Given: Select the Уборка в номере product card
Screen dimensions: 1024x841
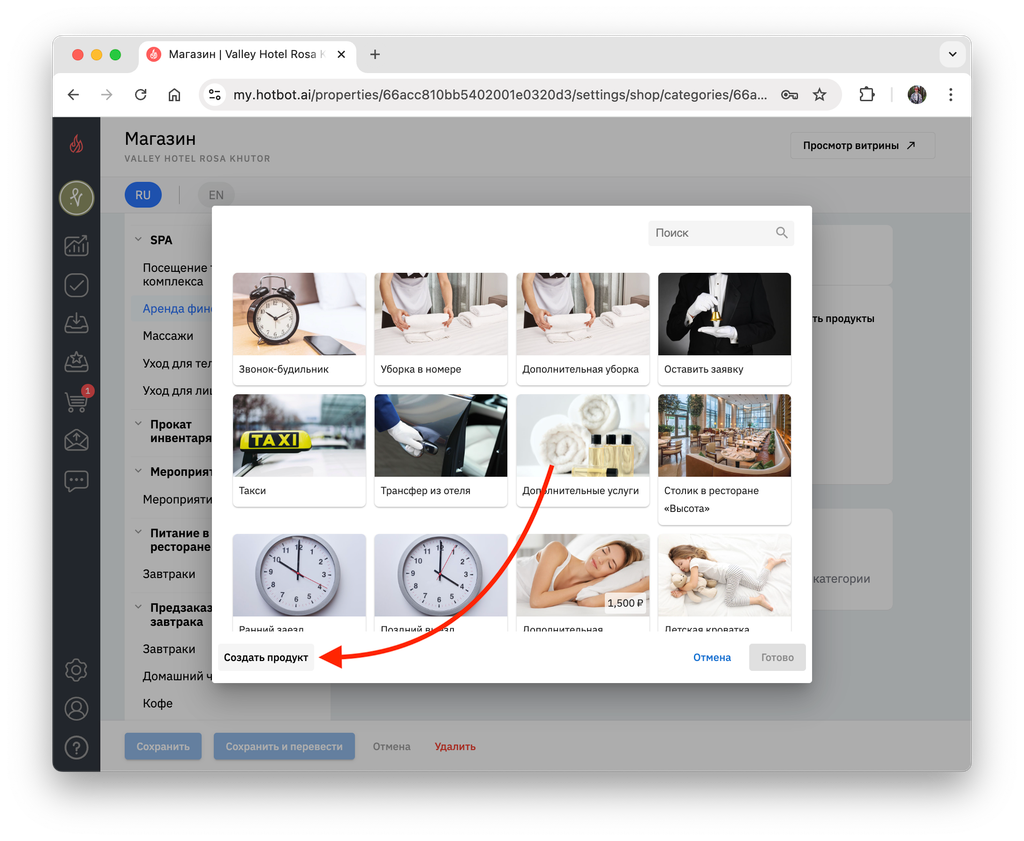Looking at the screenshot, I should (x=441, y=328).
